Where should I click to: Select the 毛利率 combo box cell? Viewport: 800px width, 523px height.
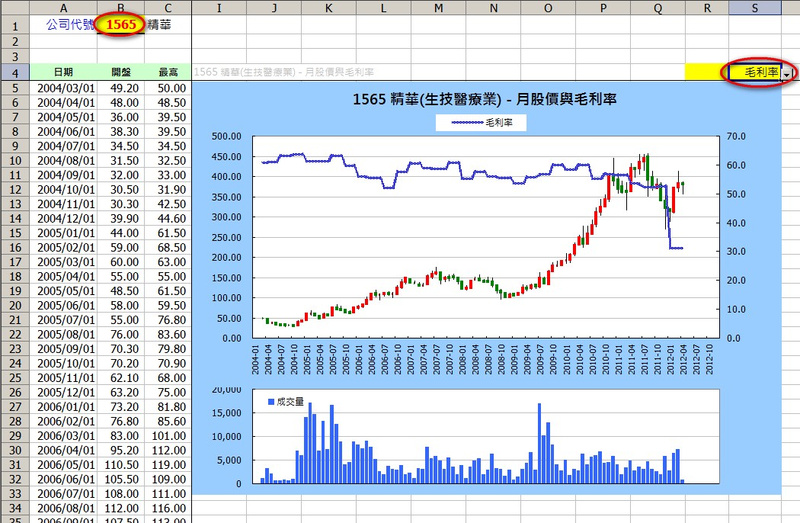click(x=755, y=72)
